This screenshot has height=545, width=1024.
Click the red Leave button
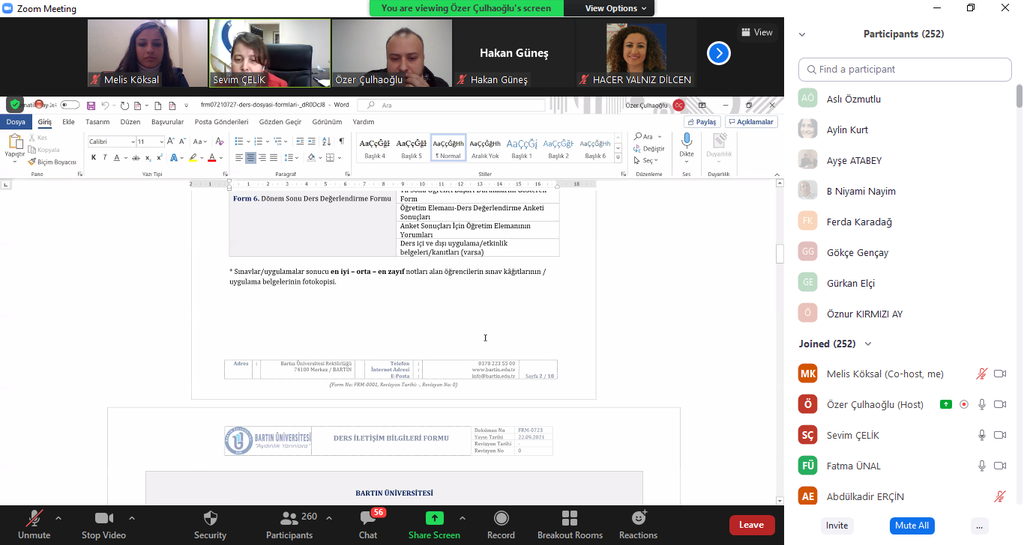tap(752, 525)
